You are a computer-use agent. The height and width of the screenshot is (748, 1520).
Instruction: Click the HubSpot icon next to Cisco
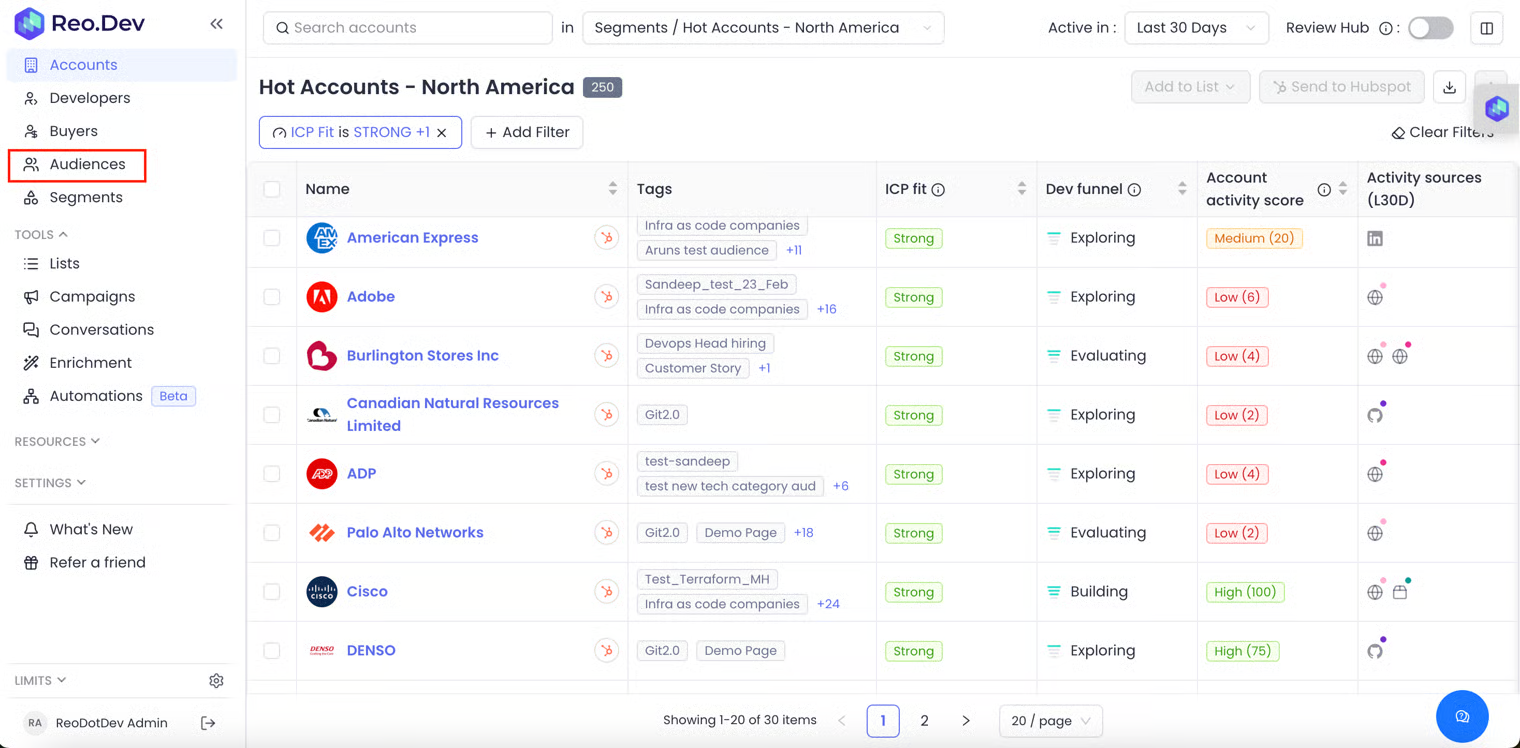tap(606, 592)
